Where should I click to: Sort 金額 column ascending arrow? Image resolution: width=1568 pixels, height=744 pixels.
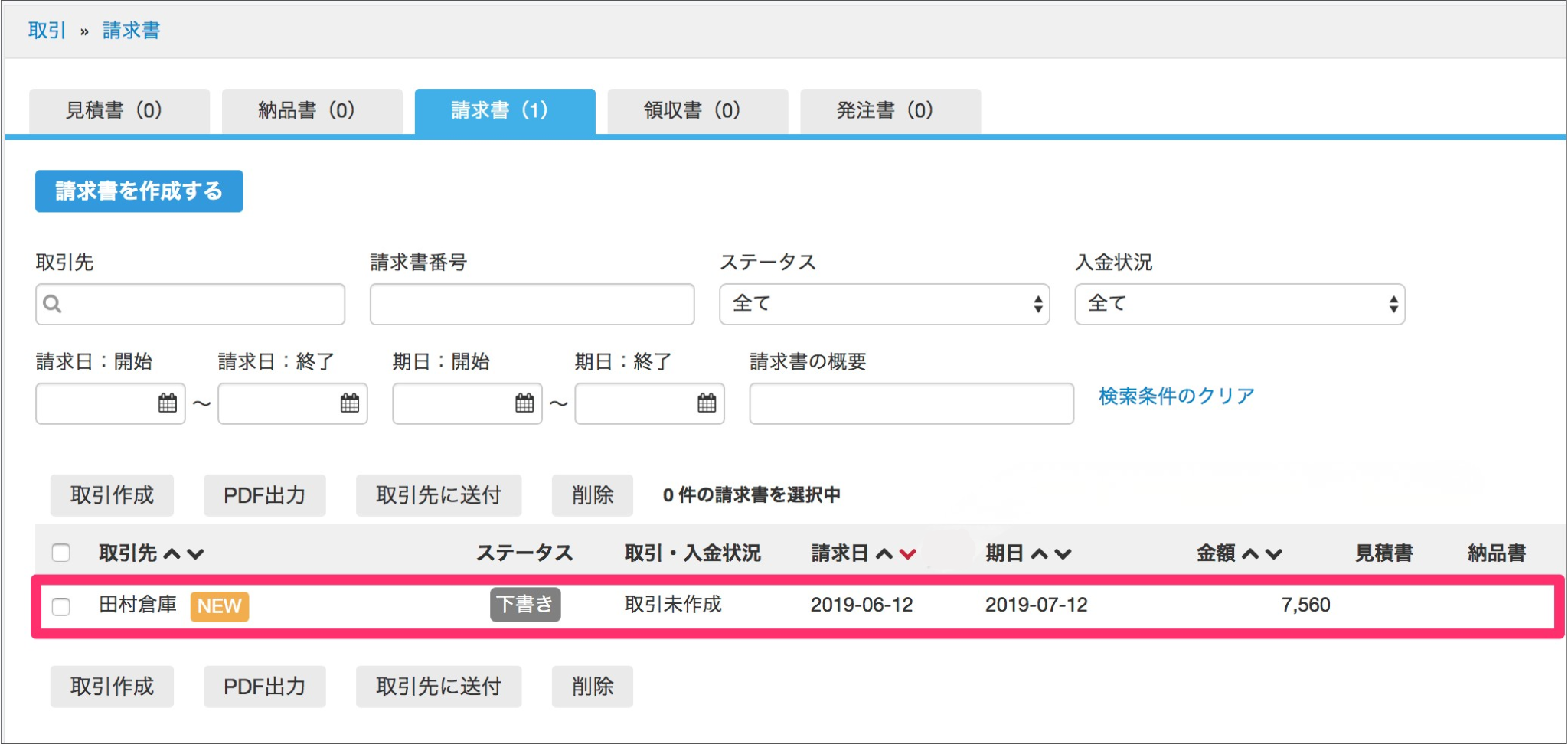click(1250, 553)
